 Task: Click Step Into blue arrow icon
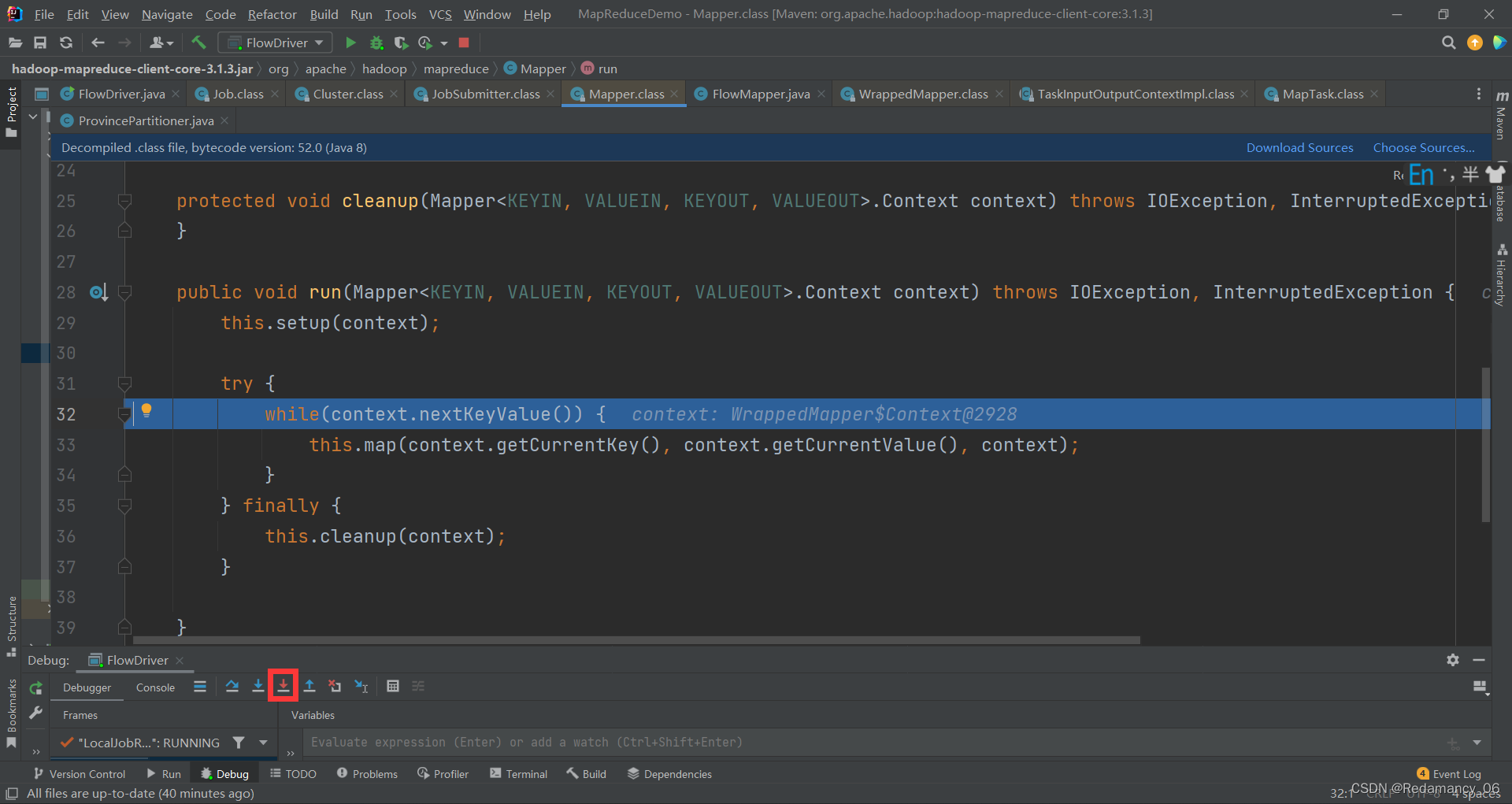click(x=258, y=686)
